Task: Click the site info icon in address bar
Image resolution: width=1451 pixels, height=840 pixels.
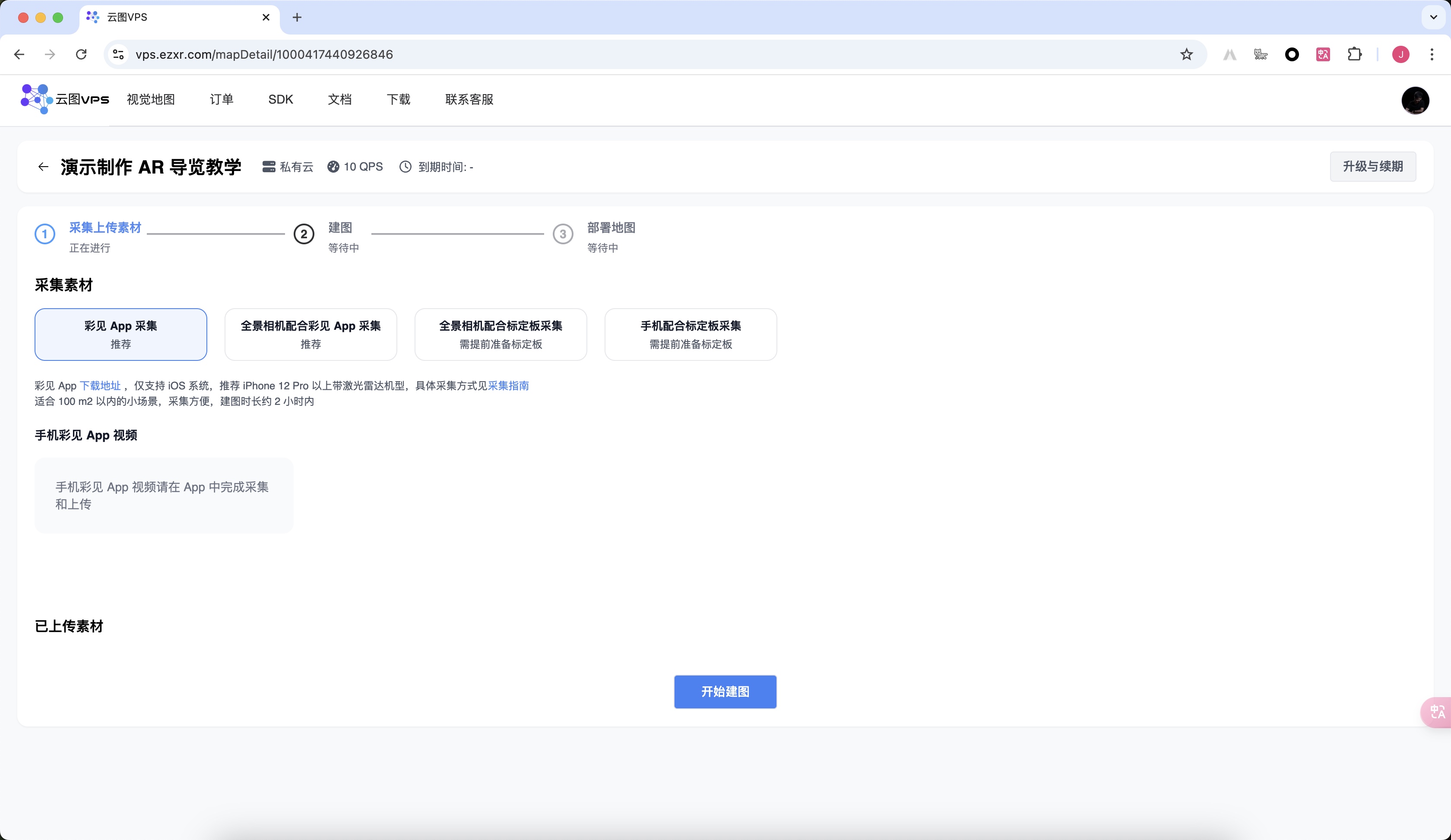Action: [119, 55]
